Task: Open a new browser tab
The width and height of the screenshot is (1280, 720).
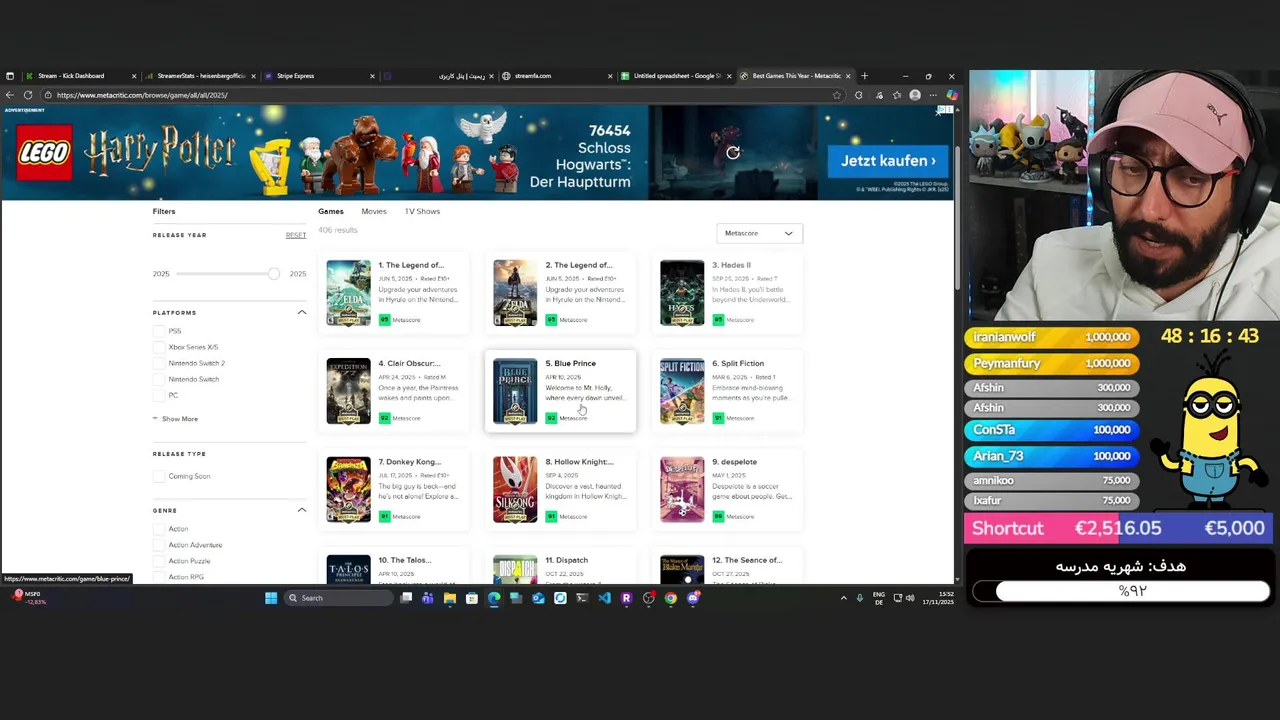Action: (865, 76)
